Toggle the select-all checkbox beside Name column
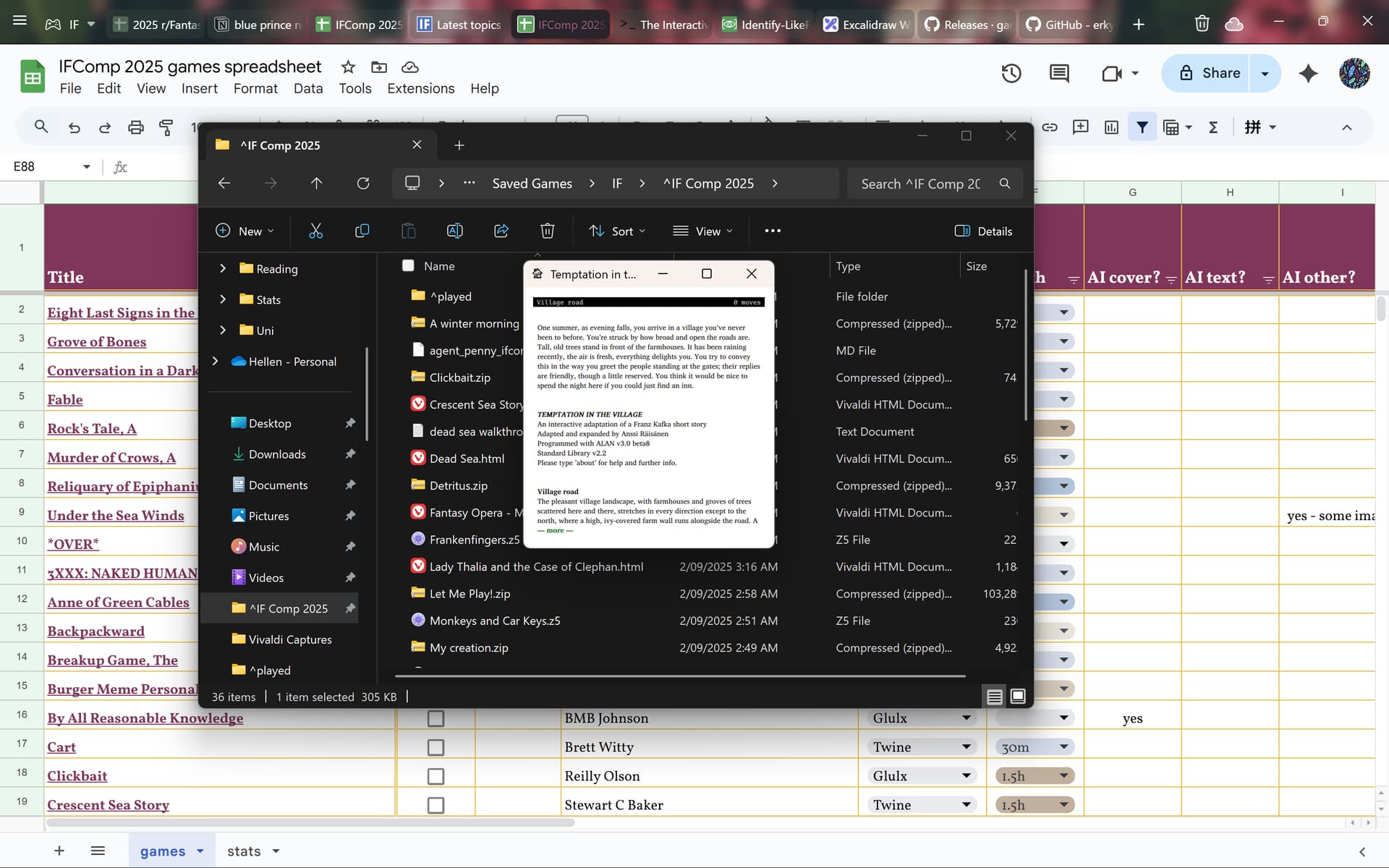The image size is (1389, 868). [x=408, y=265]
